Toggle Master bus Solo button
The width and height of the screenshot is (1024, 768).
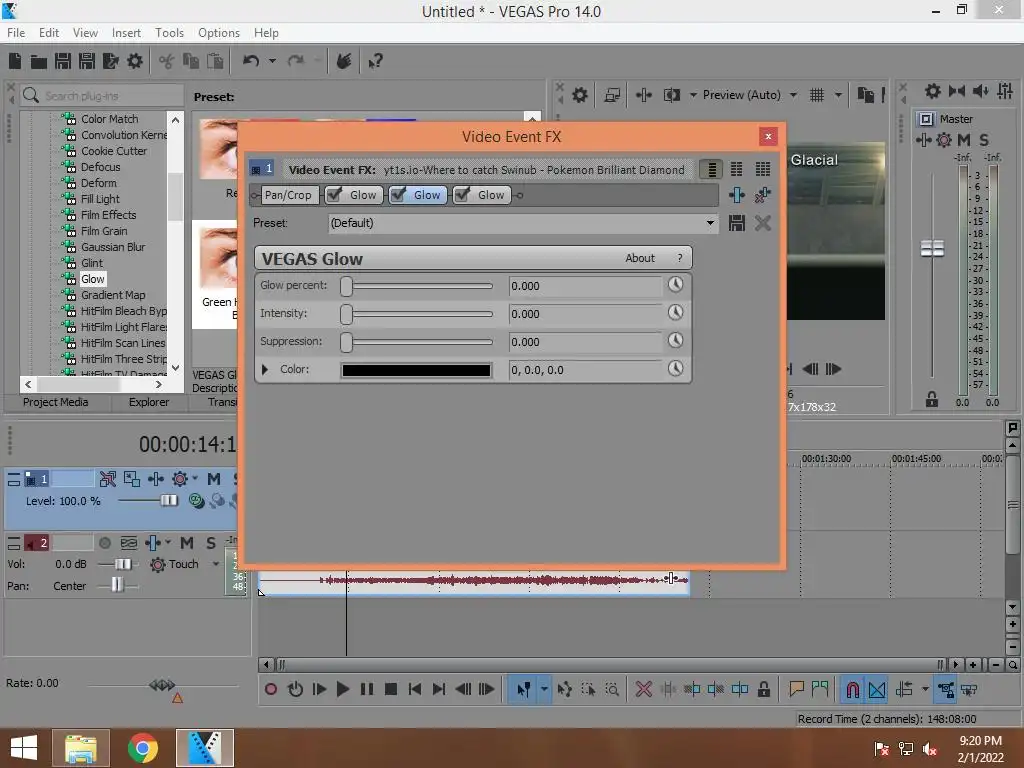984,140
